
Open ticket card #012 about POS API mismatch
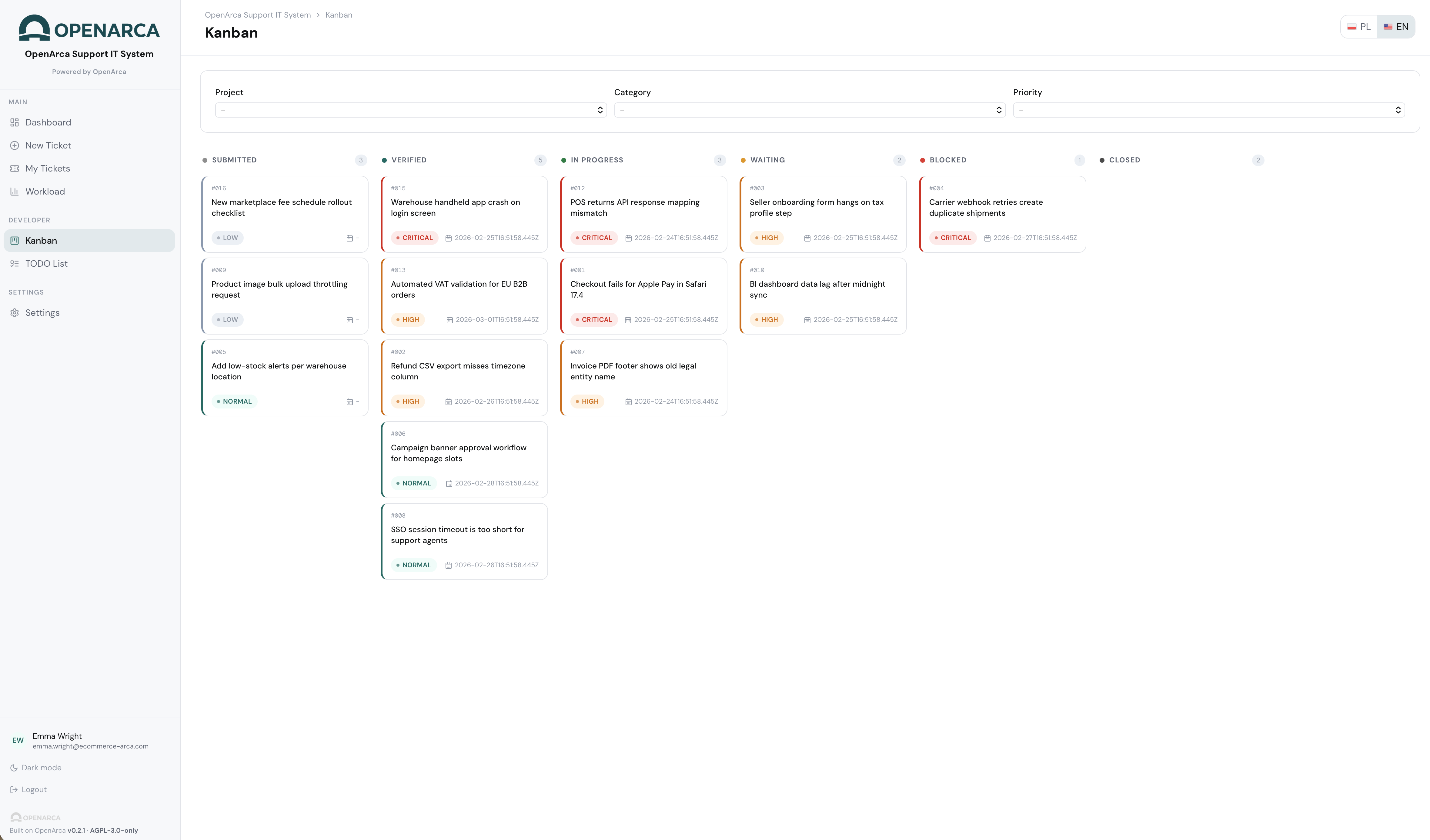pos(643,214)
